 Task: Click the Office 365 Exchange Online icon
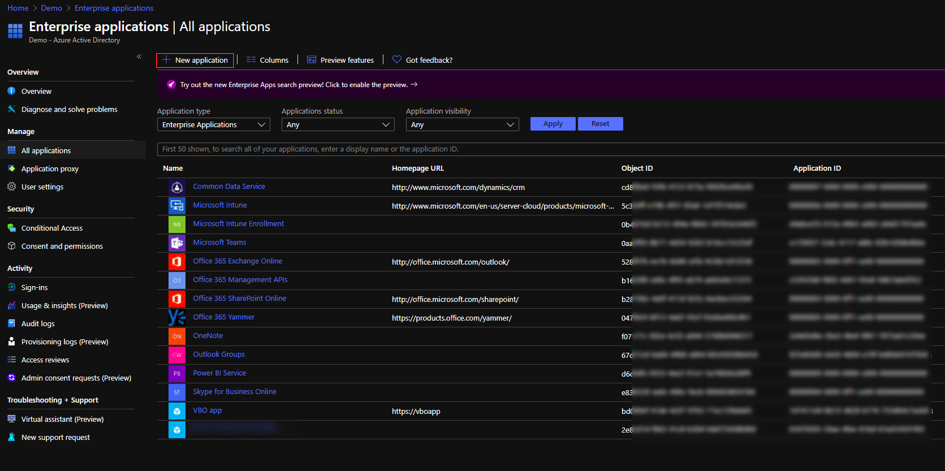(177, 261)
